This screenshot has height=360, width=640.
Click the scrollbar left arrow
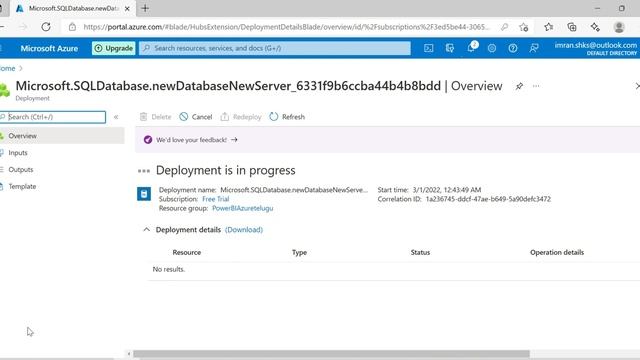pyautogui.click(x=129, y=354)
